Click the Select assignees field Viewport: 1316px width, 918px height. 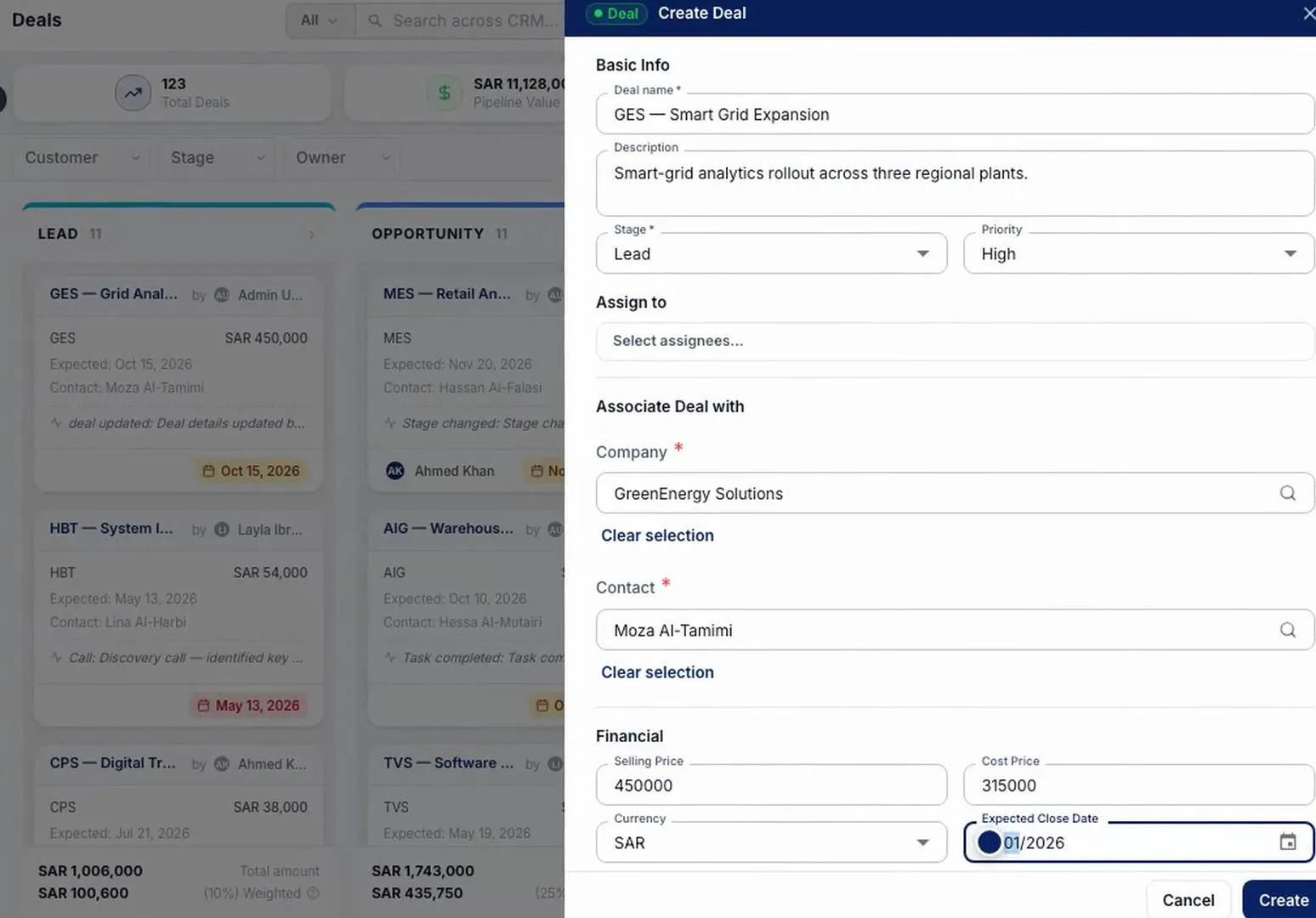[x=955, y=341]
